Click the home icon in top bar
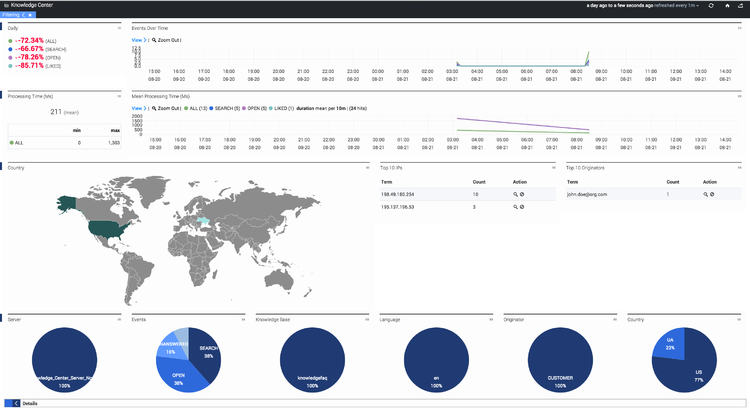 click(x=726, y=5)
